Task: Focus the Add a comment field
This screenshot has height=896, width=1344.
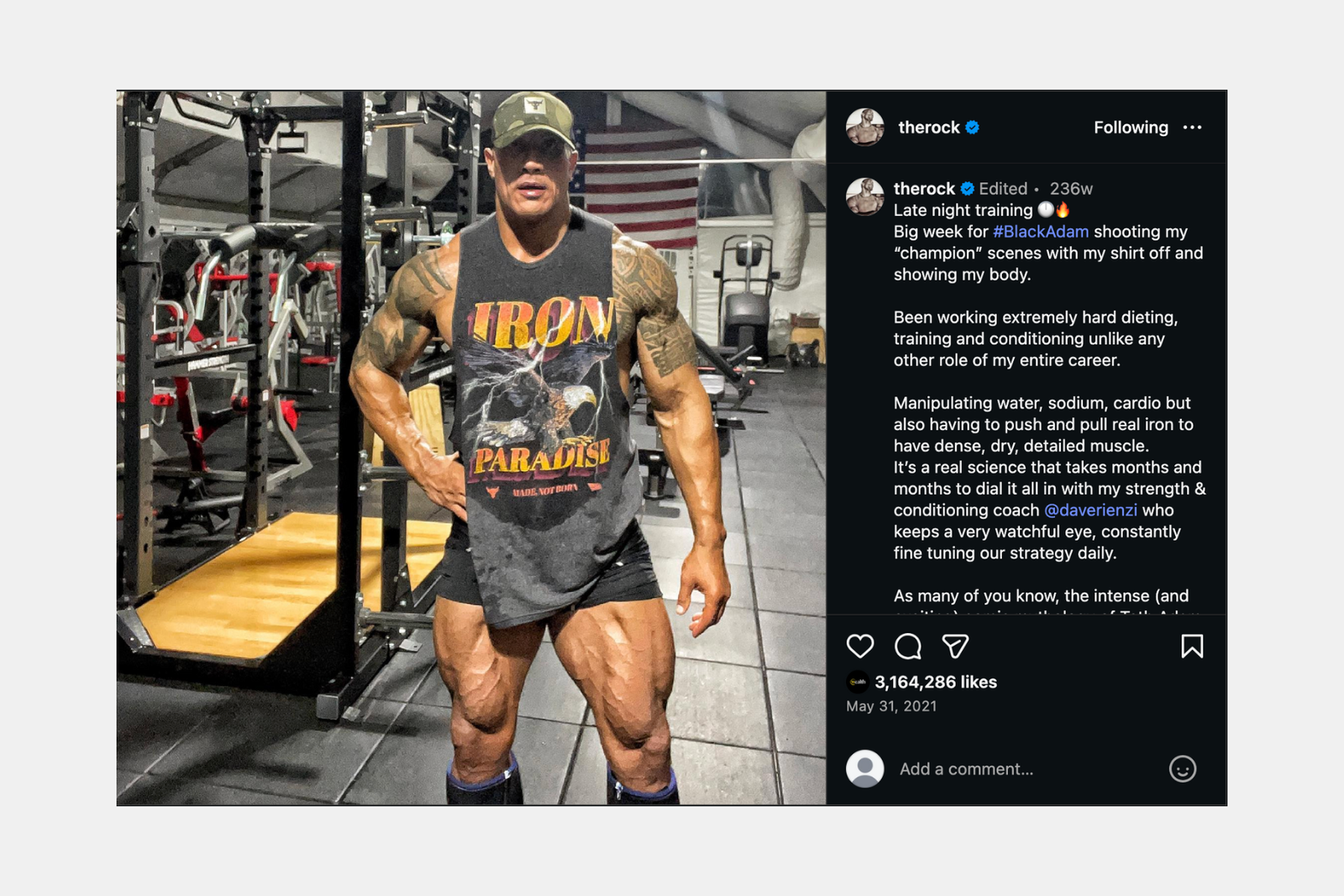Action: tap(1029, 768)
